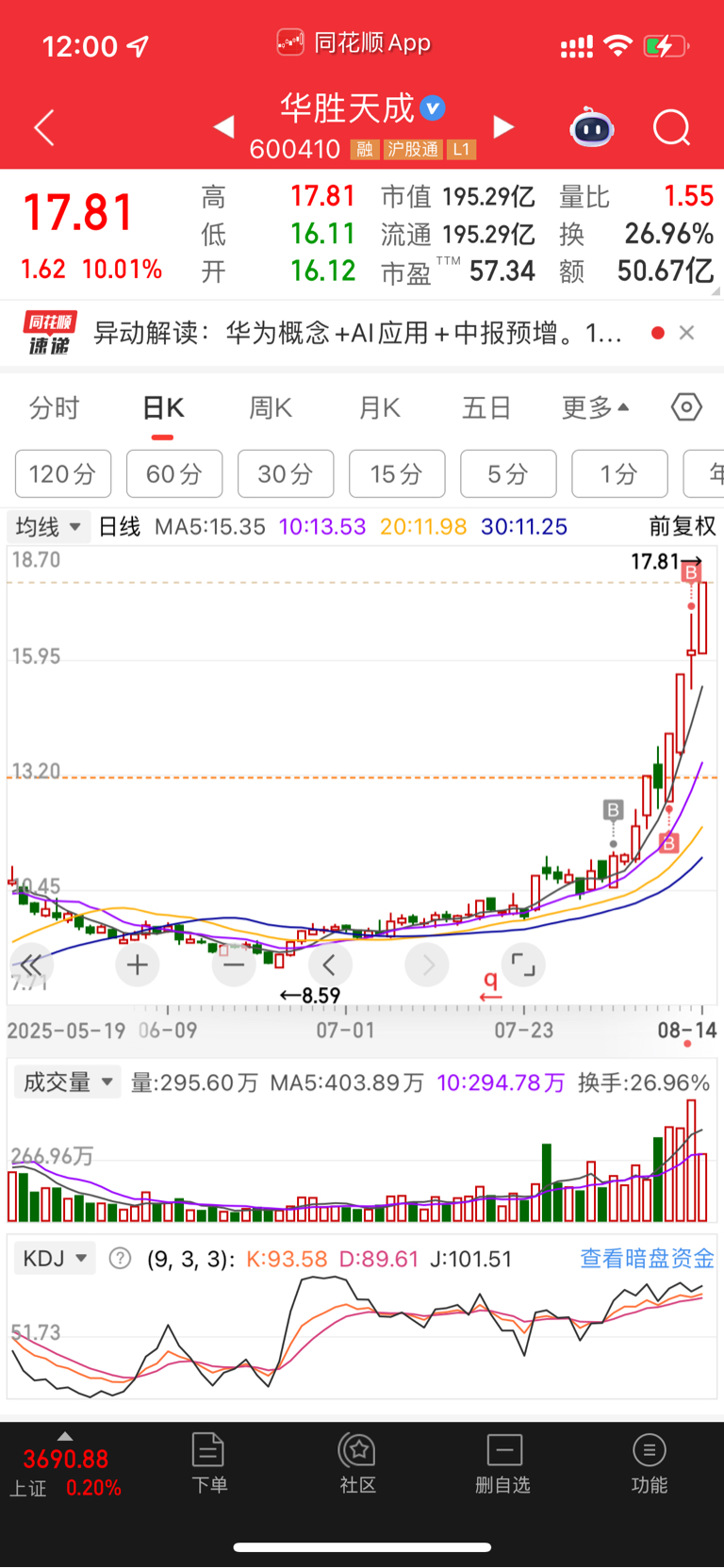Tap 删自选 remove from watchlist
724x1568 pixels.
click(503, 1462)
